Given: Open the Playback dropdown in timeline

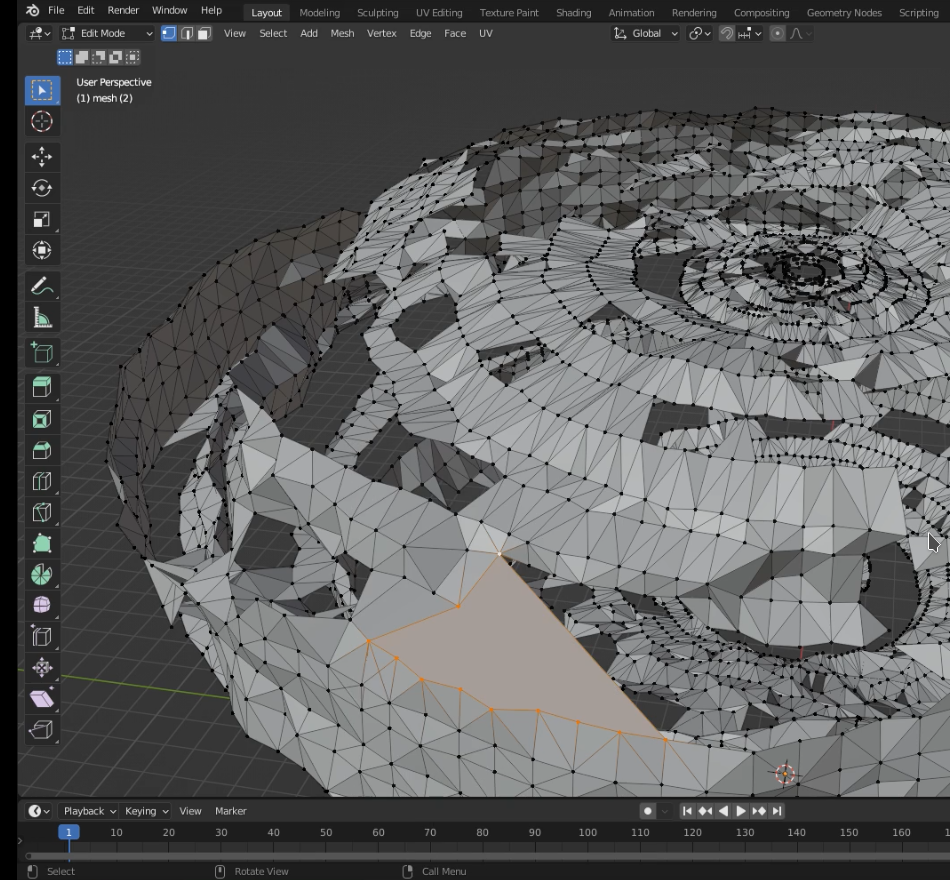Looking at the screenshot, I should click(x=89, y=811).
